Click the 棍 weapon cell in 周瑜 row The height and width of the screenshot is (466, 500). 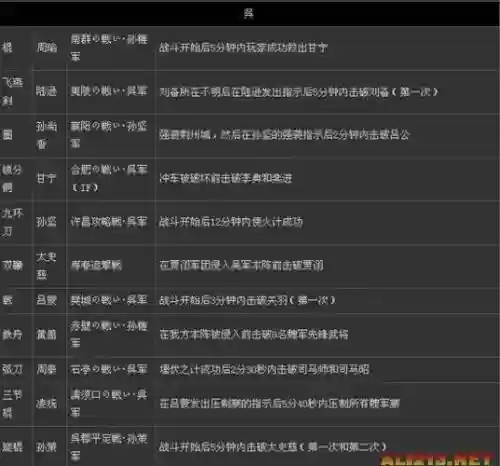click(7, 48)
